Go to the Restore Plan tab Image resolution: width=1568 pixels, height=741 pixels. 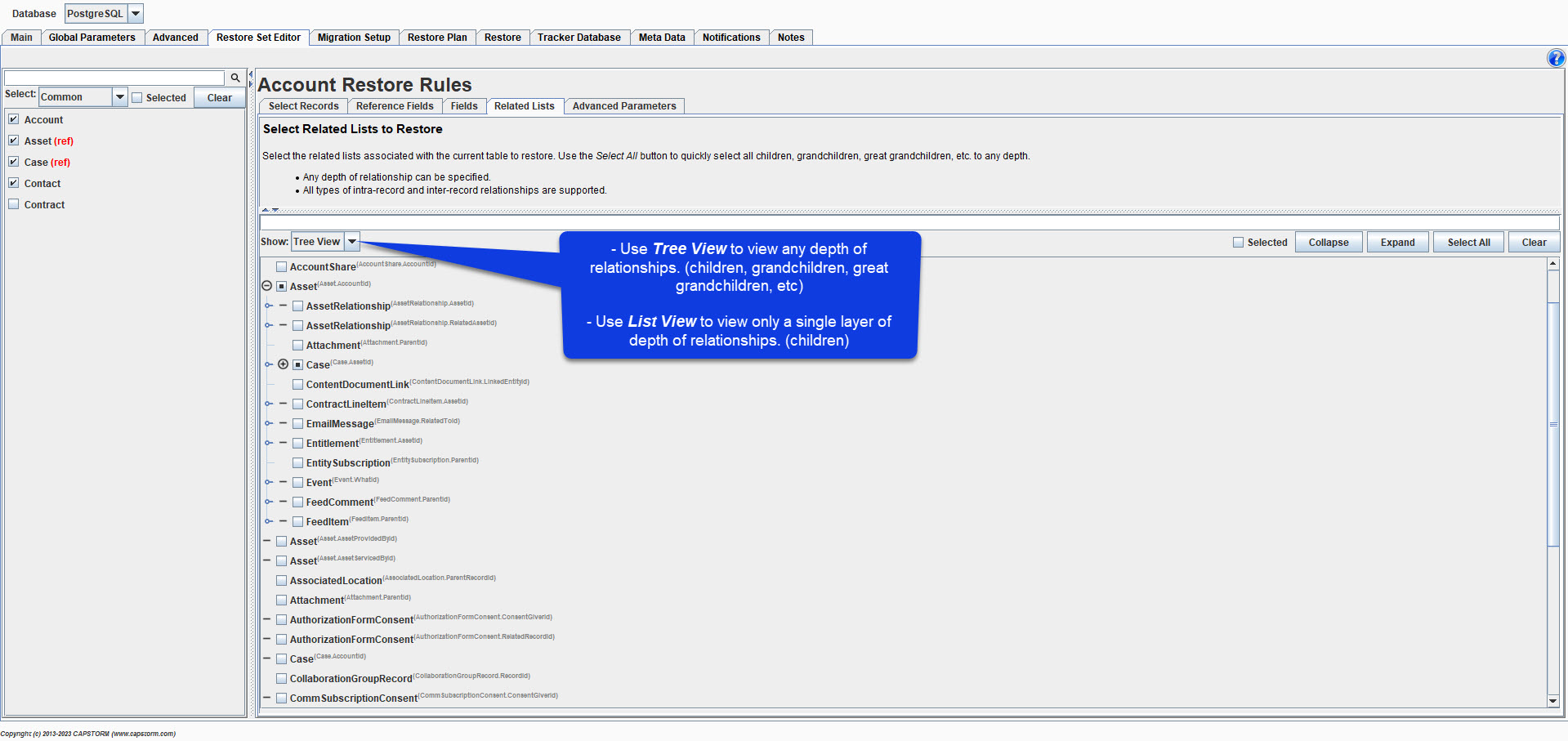[x=437, y=38]
